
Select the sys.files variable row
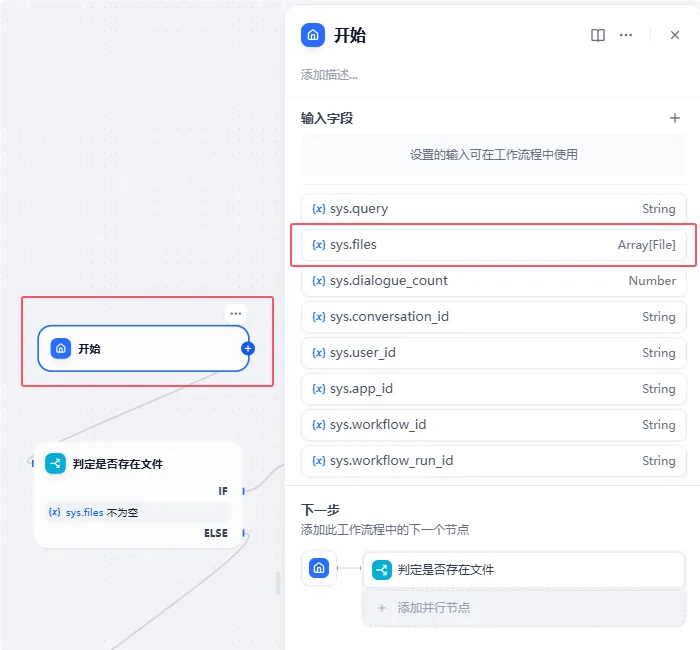[x=494, y=245]
